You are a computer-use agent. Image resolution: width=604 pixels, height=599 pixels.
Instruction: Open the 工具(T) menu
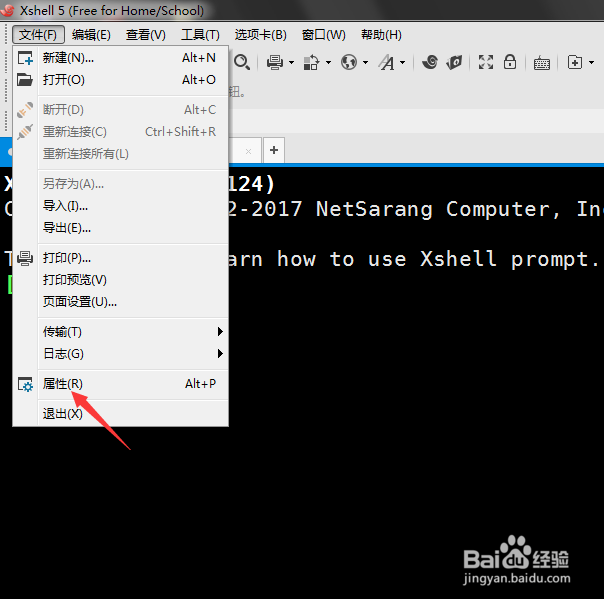tap(200, 35)
